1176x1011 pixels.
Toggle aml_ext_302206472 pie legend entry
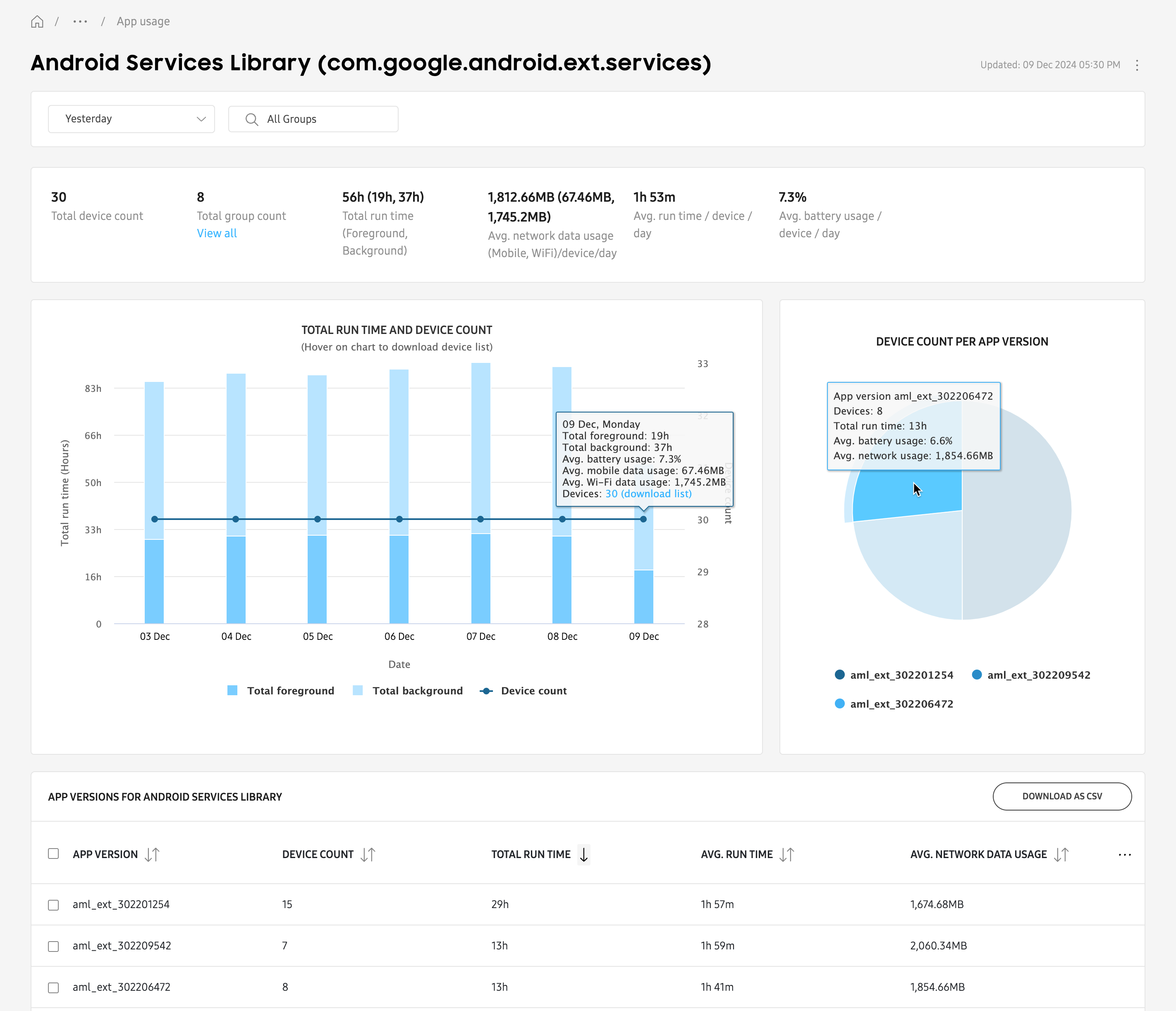(x=894, y=703)
